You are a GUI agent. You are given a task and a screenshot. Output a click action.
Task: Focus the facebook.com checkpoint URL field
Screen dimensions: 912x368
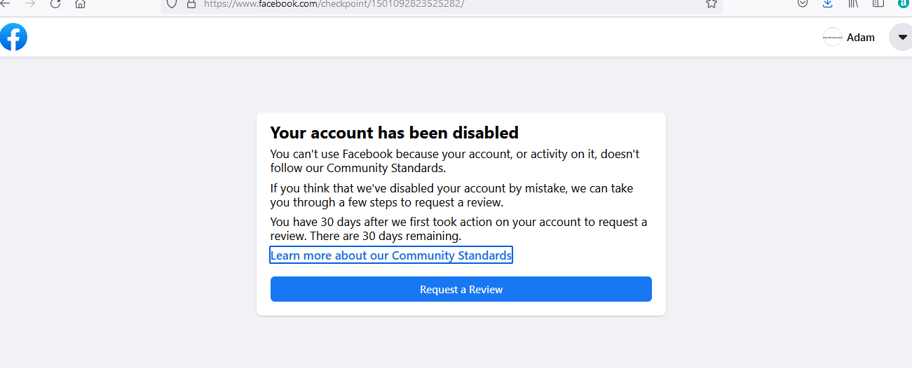click(x=442, y=4)
